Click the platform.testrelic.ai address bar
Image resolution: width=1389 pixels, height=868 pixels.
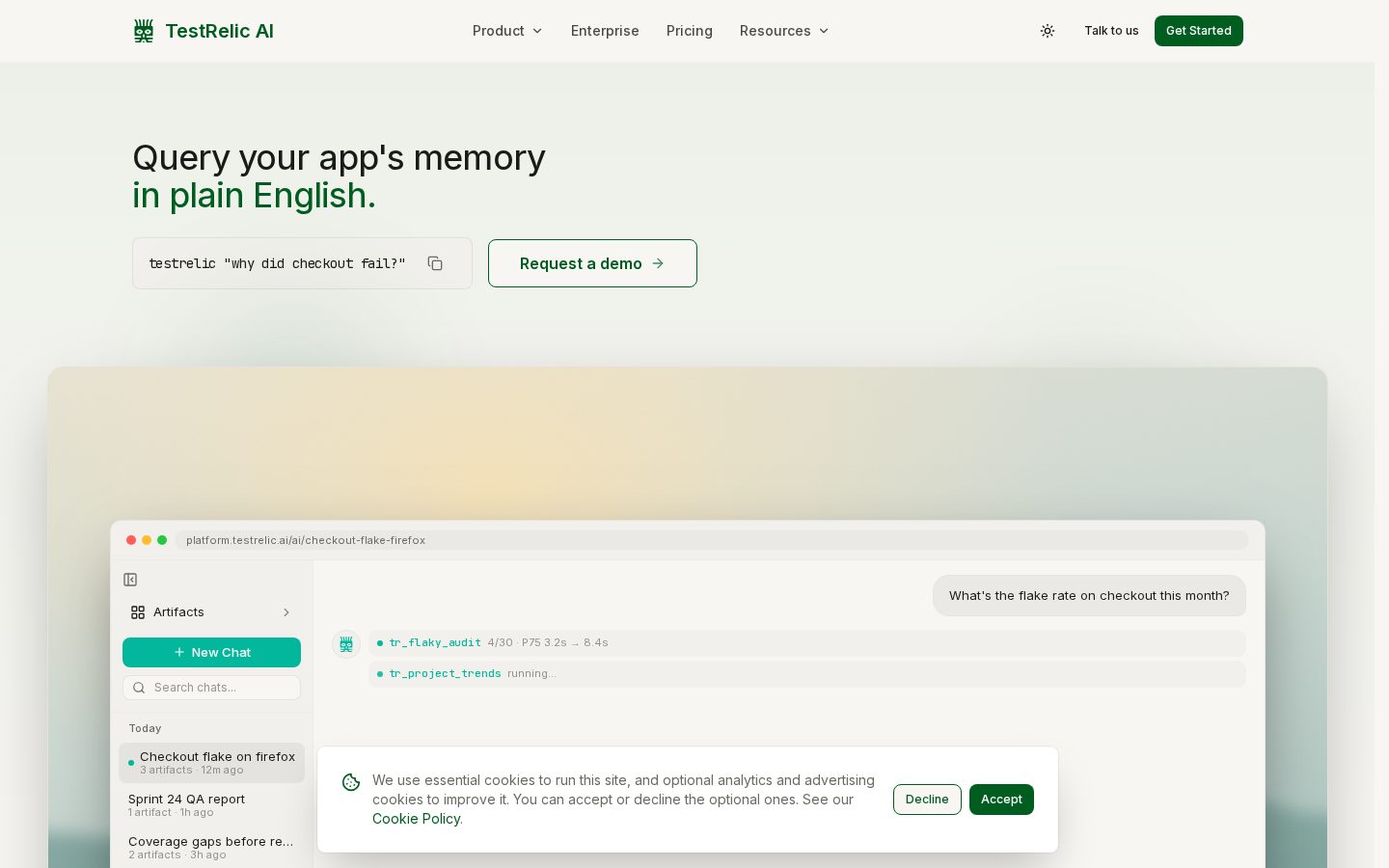point(712,540)
